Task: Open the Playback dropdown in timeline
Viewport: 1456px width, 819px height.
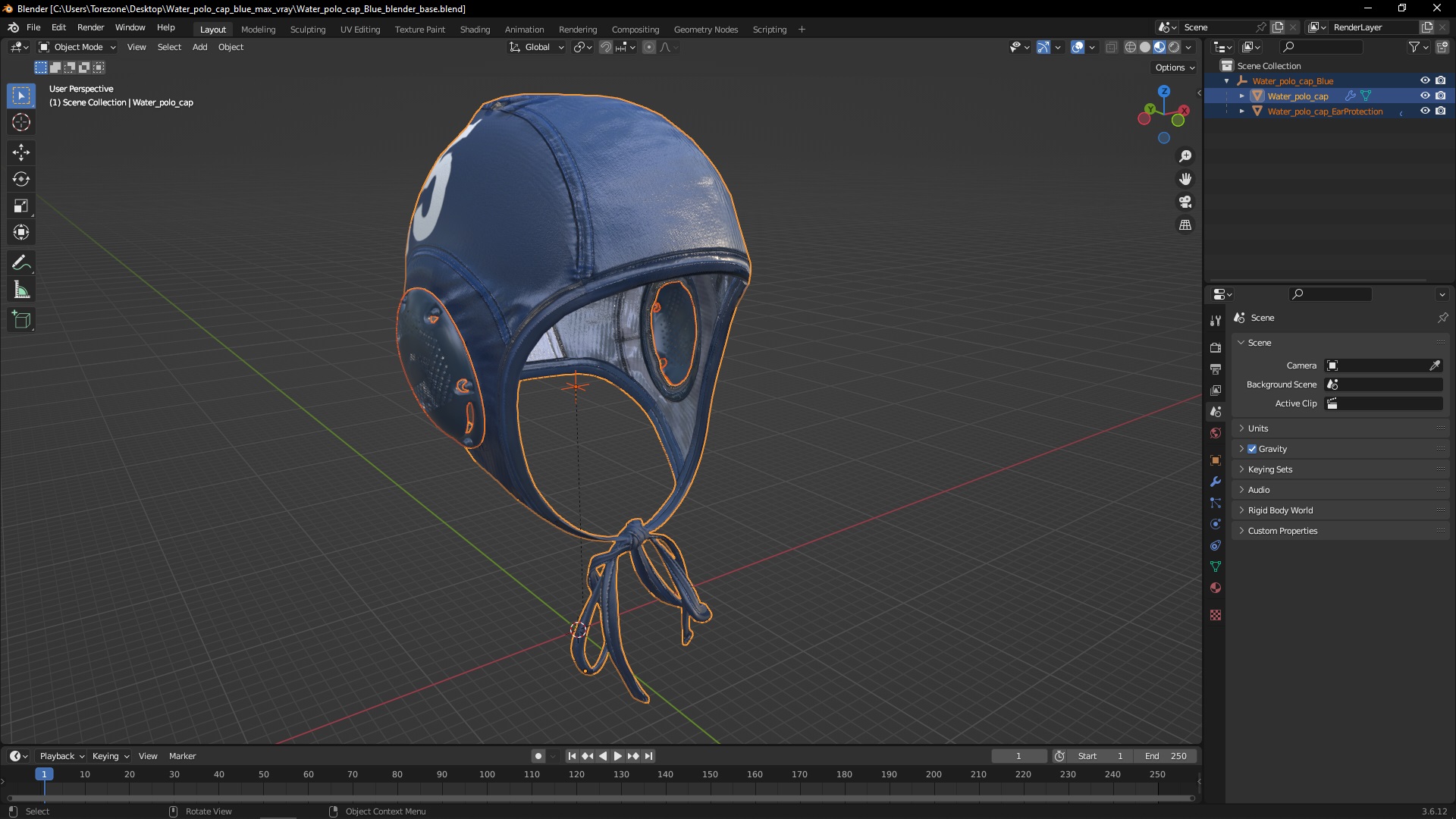Action: point(61,756)
